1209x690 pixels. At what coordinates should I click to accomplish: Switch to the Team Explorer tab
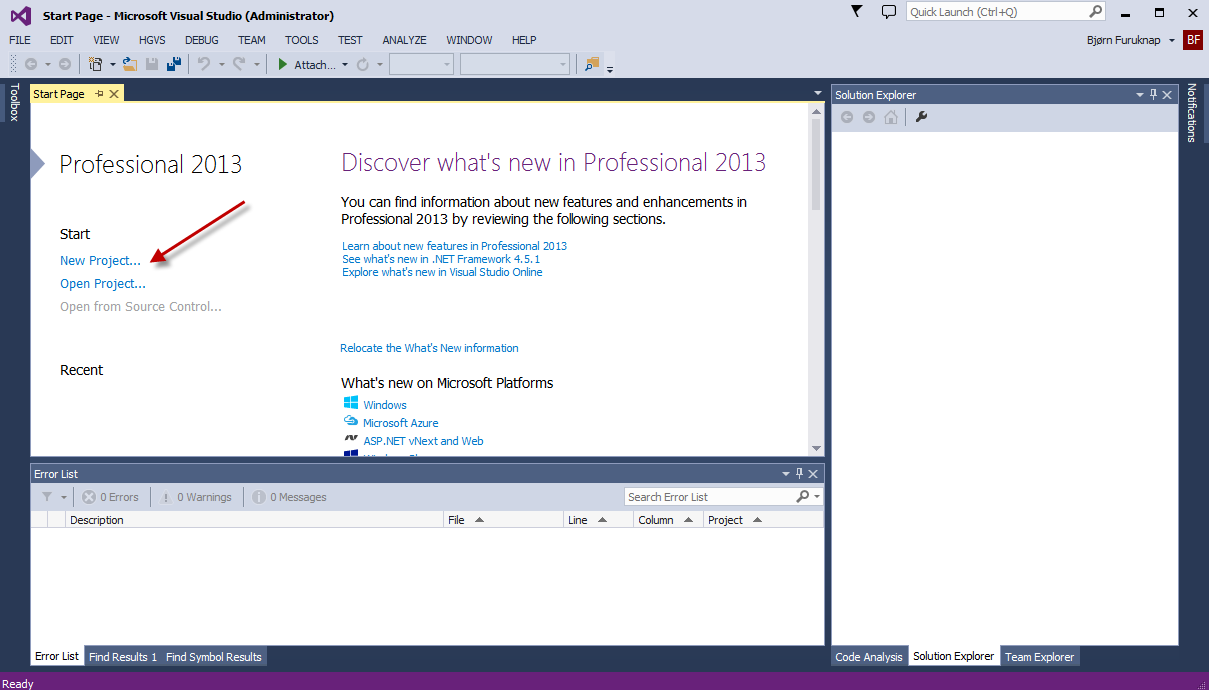tap(1040, 657)
